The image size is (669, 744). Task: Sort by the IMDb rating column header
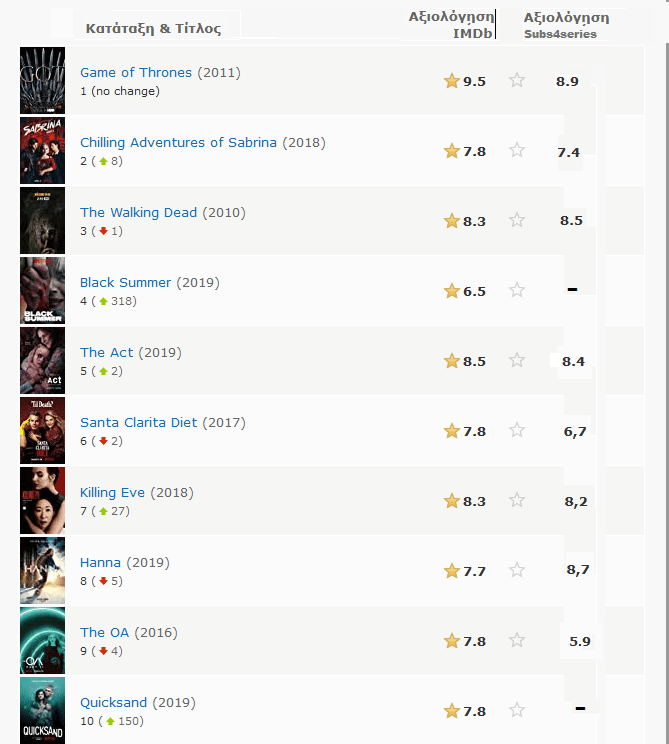[452, 25]
